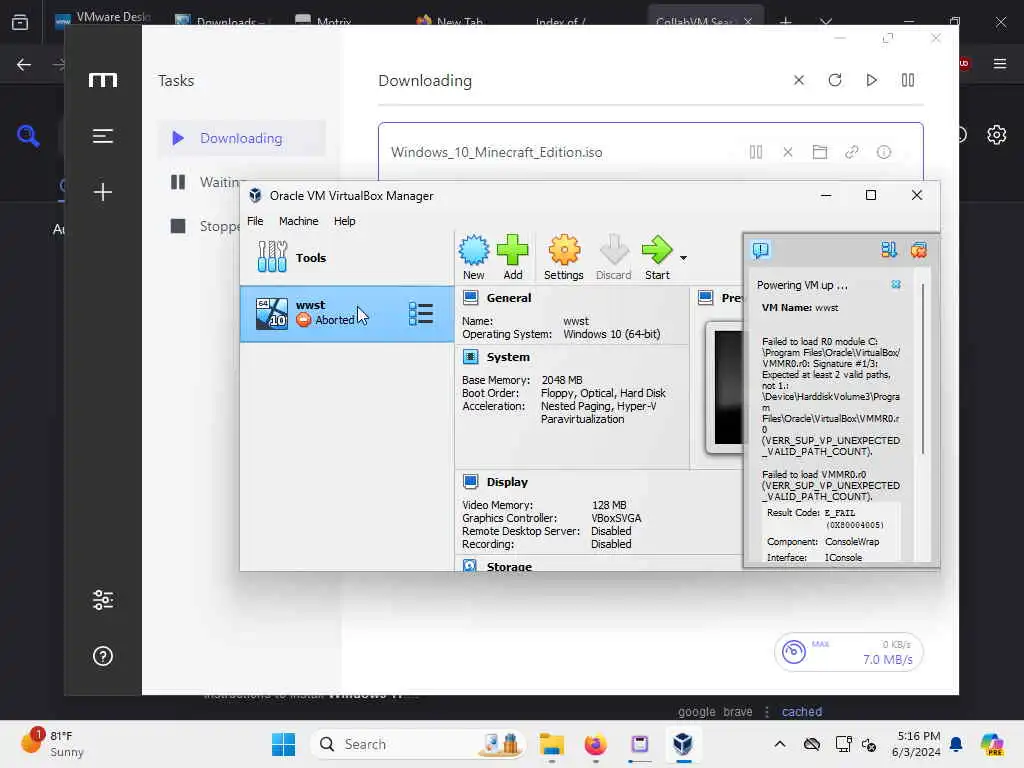Click the weather widget 81°F Sunny
Image resolution: width=1024 pixels, height=768 pixels.
tap(54, 744)
